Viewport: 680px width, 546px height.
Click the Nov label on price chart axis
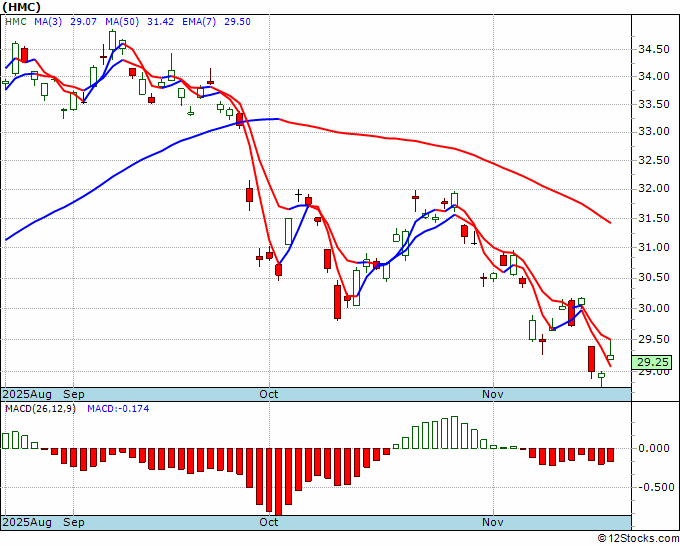coord(493,394)
